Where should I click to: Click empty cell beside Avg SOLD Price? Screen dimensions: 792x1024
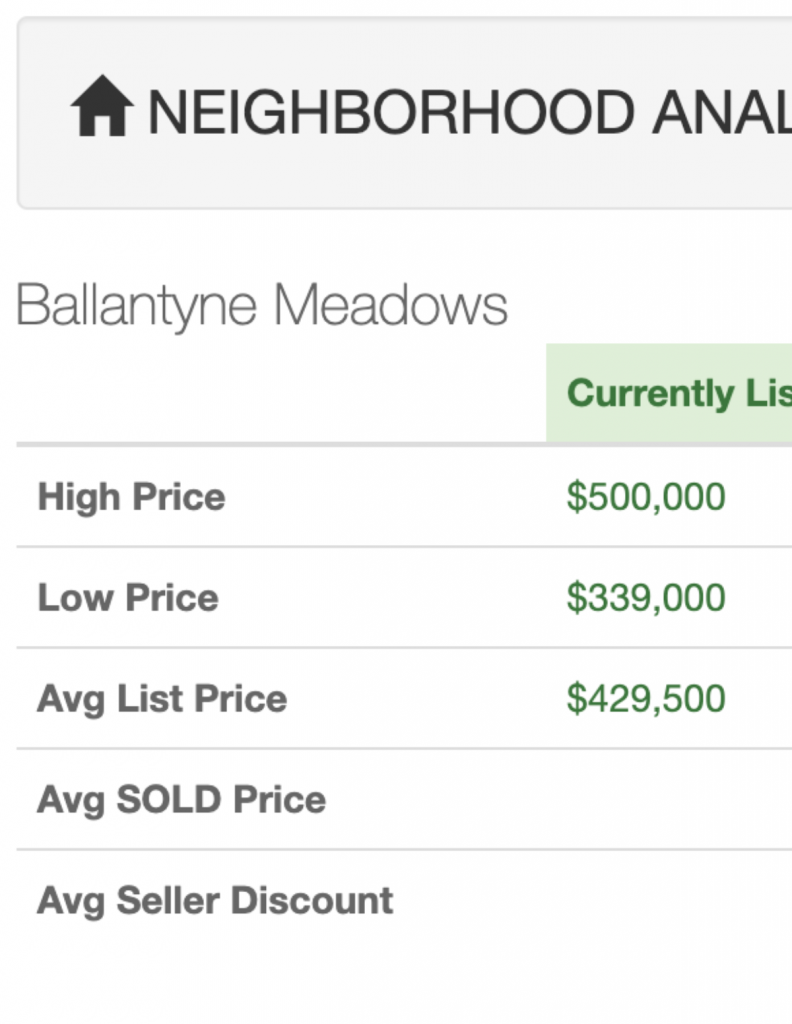[669, 799]
